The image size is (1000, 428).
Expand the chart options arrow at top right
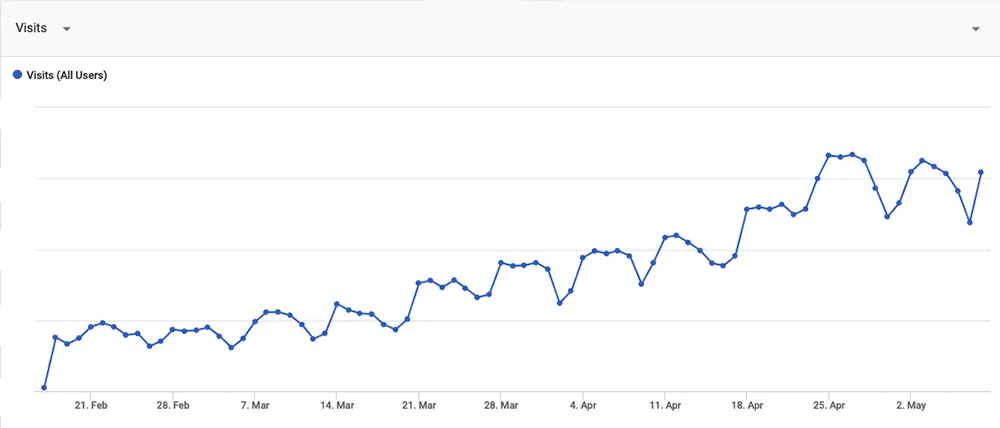coord(975,29)
